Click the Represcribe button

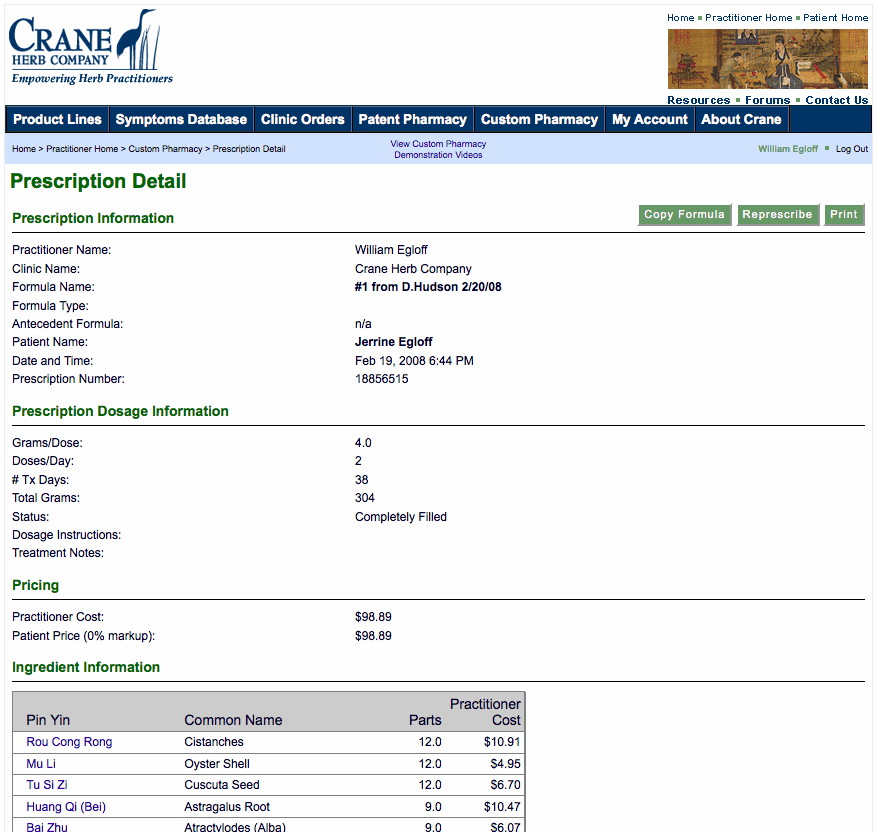tap(777, 215)
